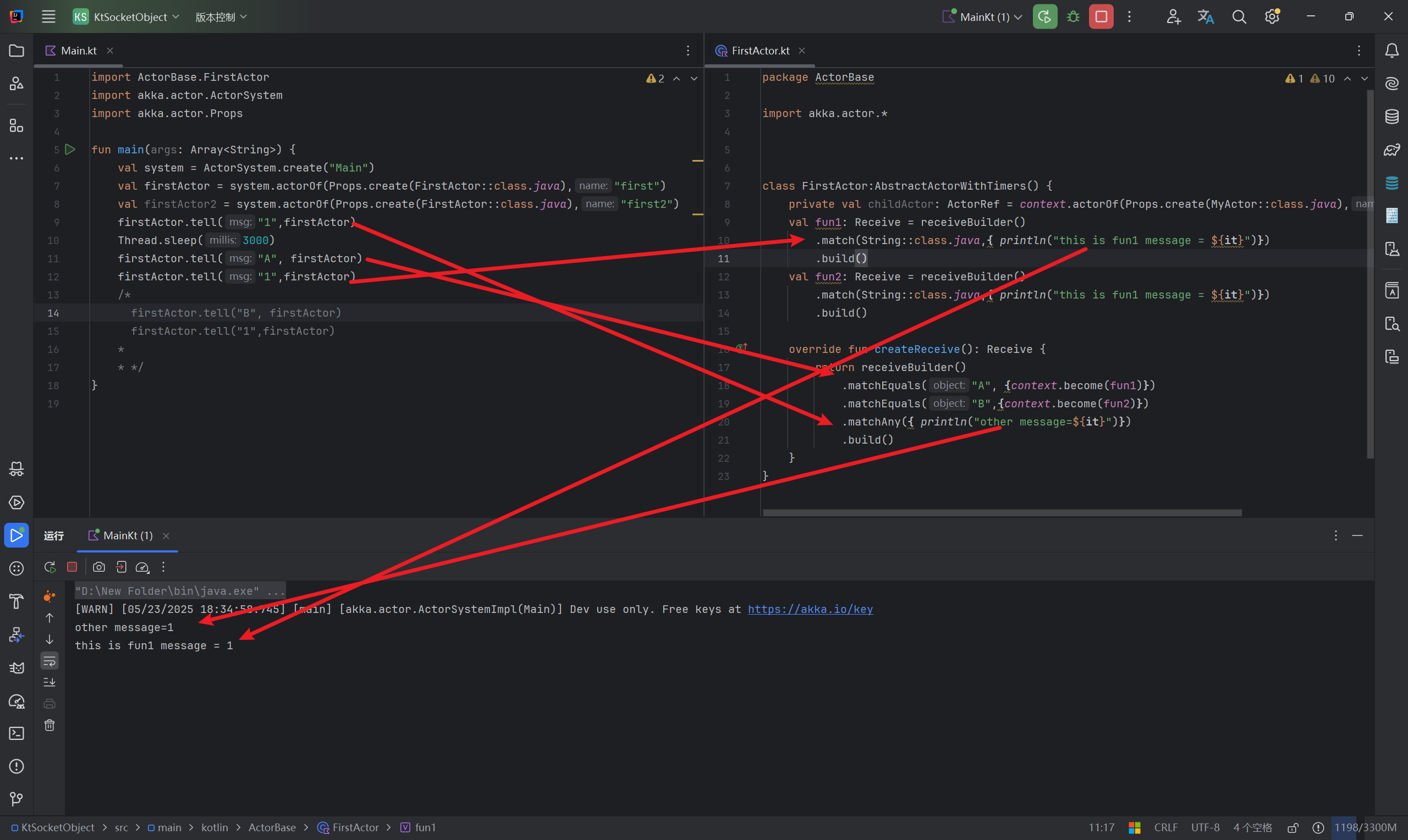Click the run gutter icon beside fun main
The width and height of the screenshot is (1408, 840).
(x=70, y=150)
